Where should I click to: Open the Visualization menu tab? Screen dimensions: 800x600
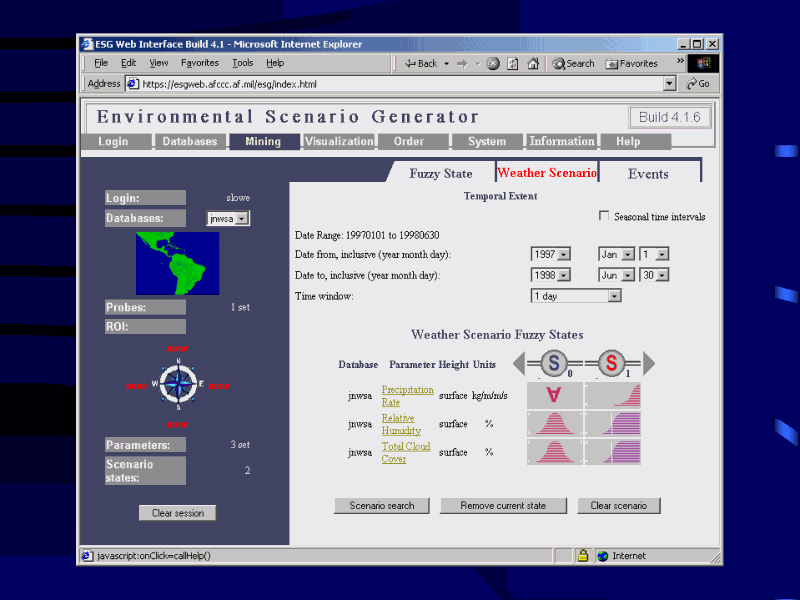(x=338, y=142)
